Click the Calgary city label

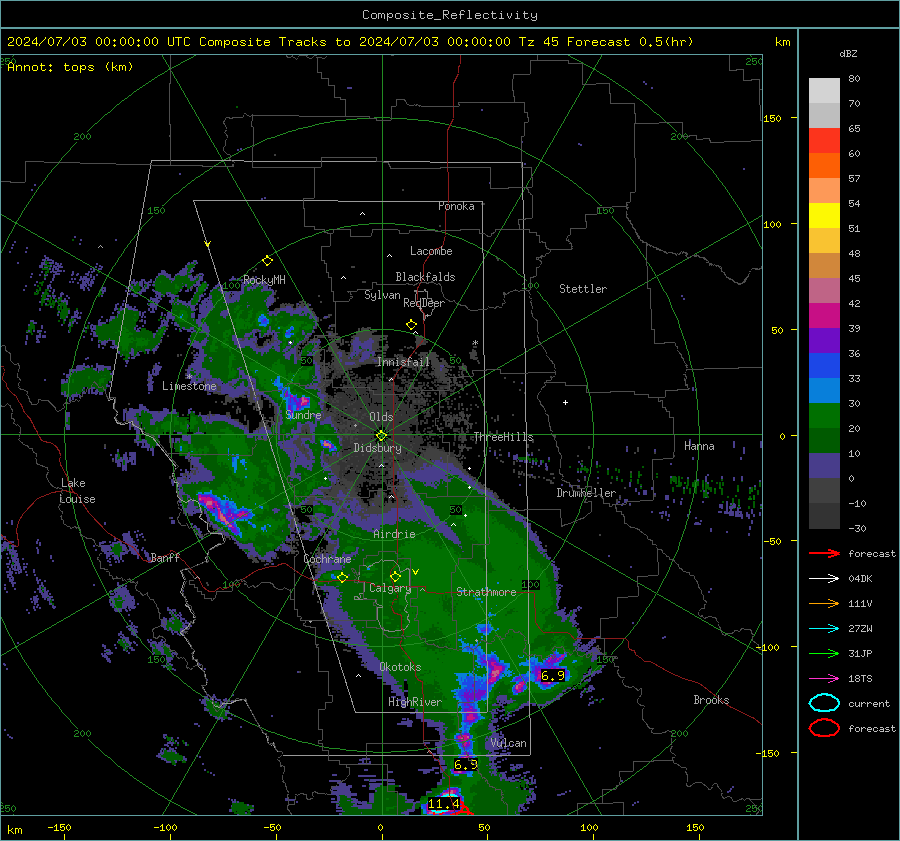[390, 588]
